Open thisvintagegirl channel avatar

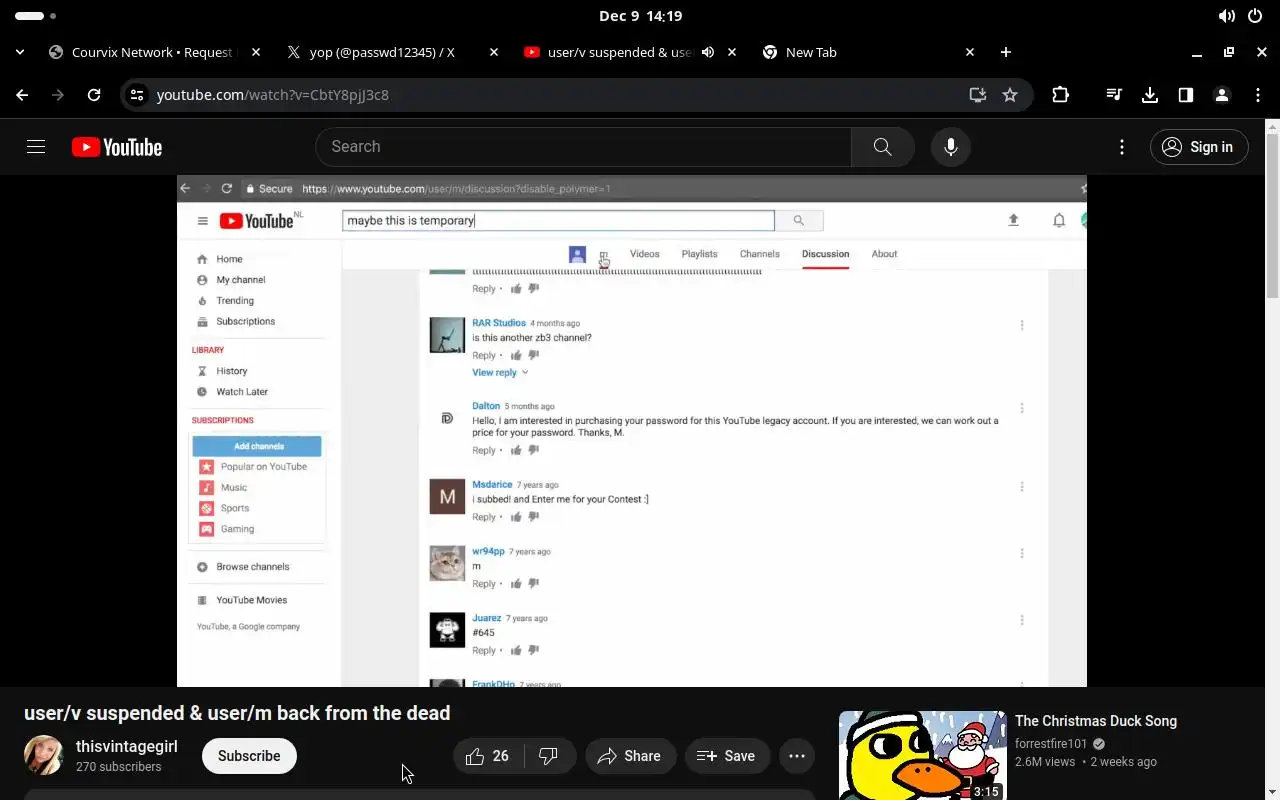pyautogui.click(x=44, y=756)
